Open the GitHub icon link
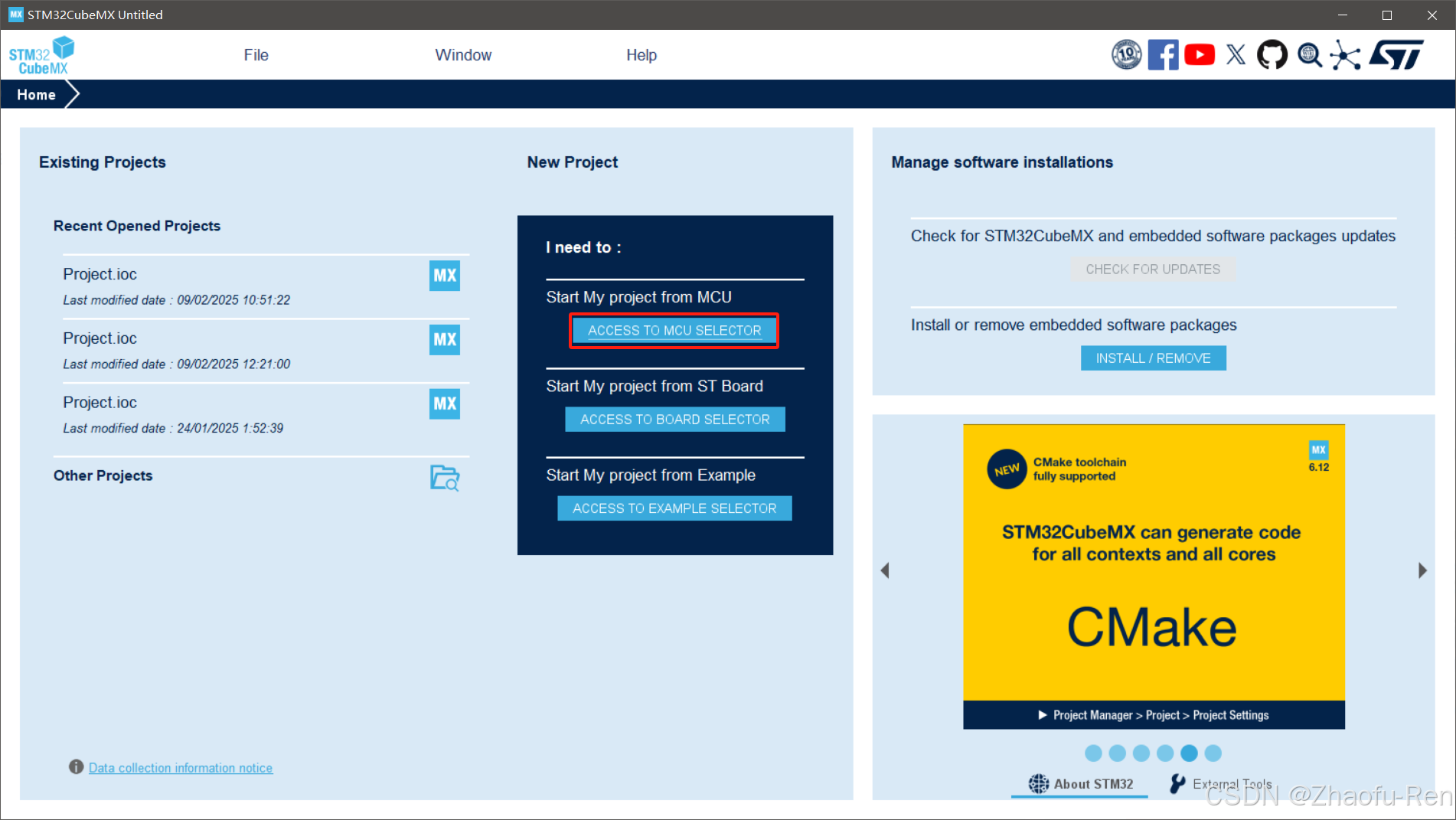 coord(1272,55)
